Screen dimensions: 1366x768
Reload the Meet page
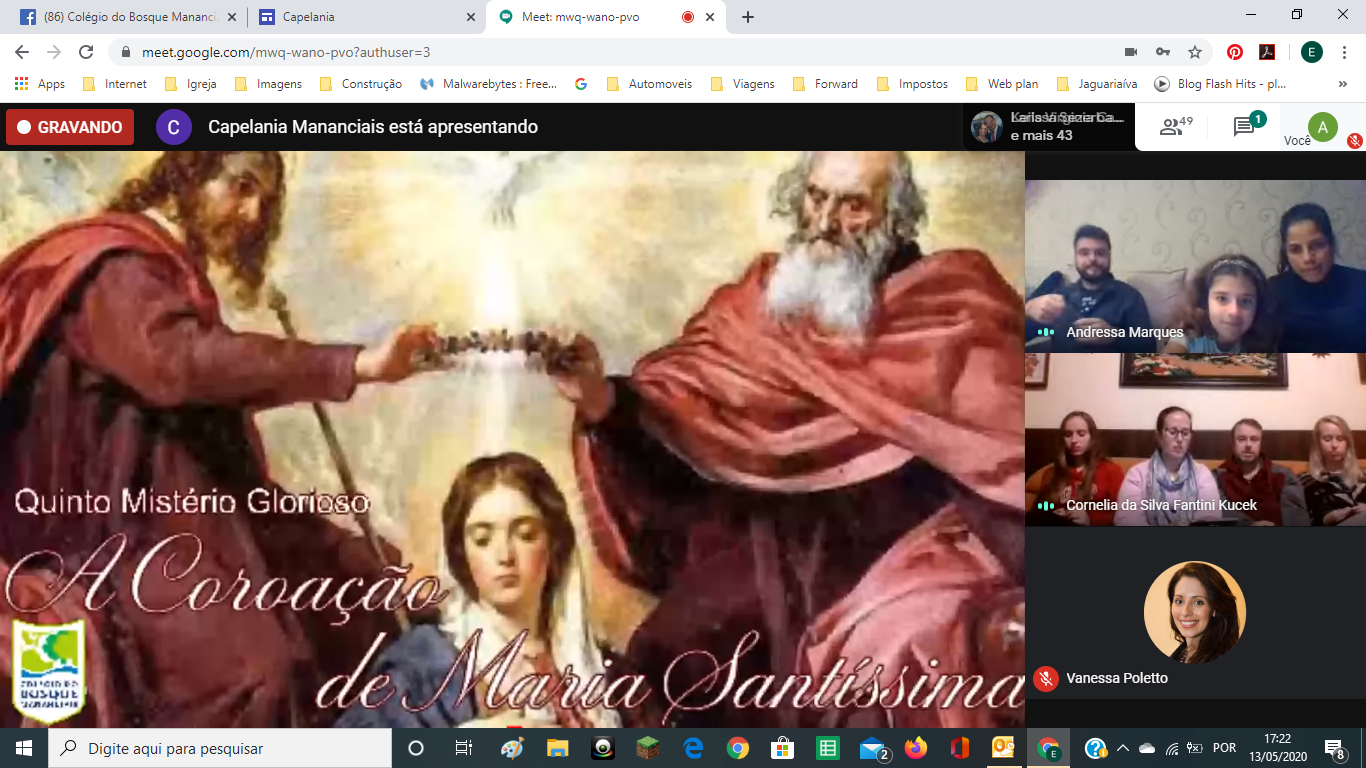tap(86, 52)
